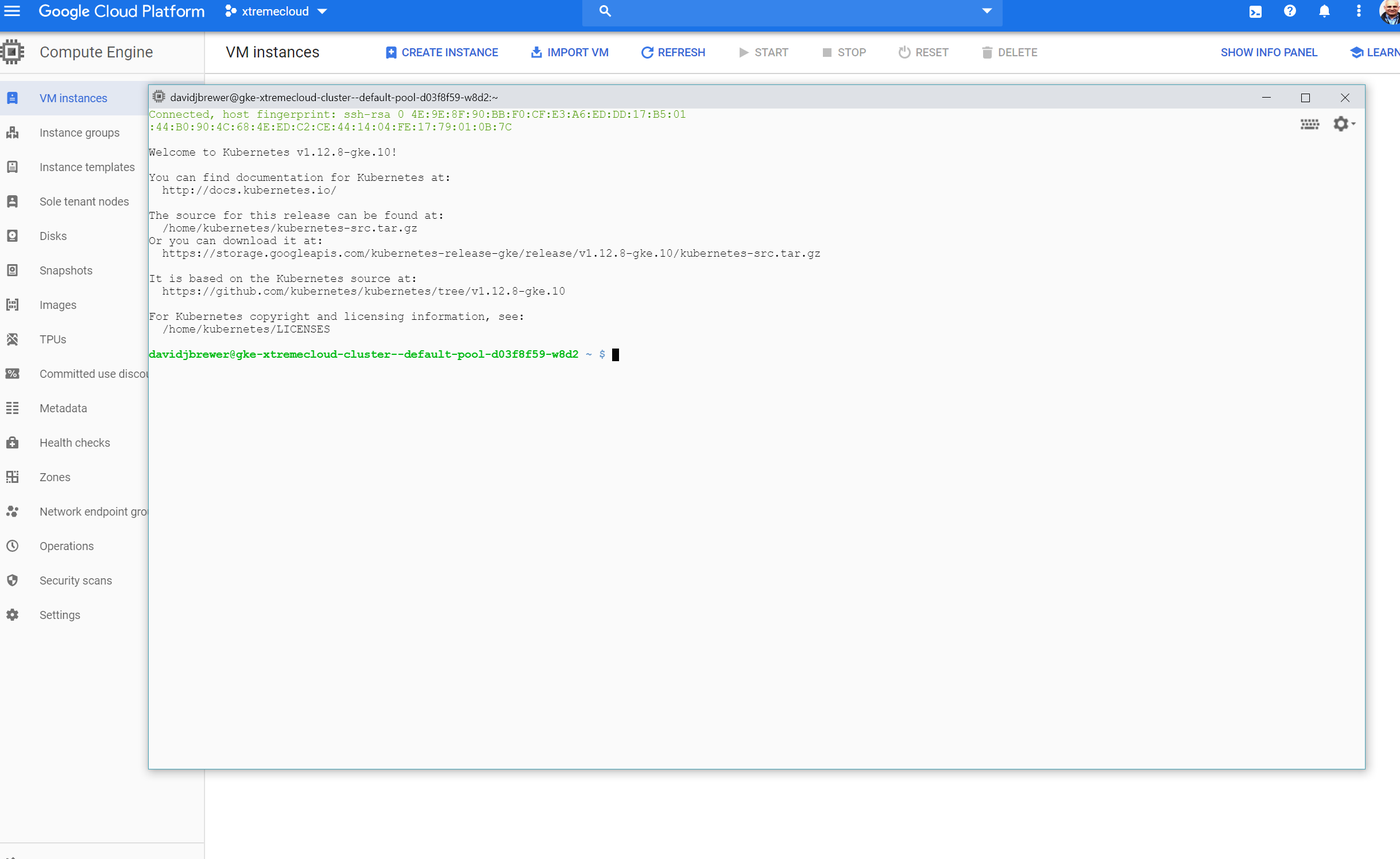Click the Metadata list icon

(x=12, y=408)
